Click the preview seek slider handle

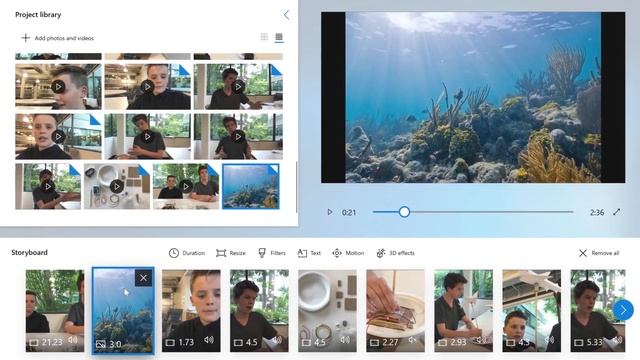[404, 212]
